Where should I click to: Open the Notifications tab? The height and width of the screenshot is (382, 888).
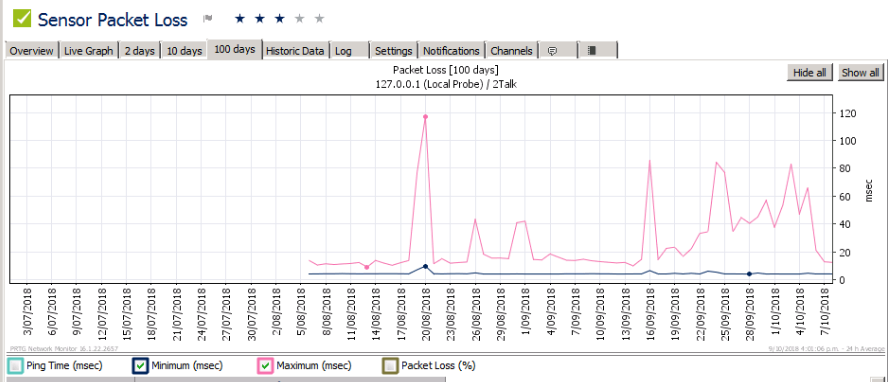pos(451,50)
